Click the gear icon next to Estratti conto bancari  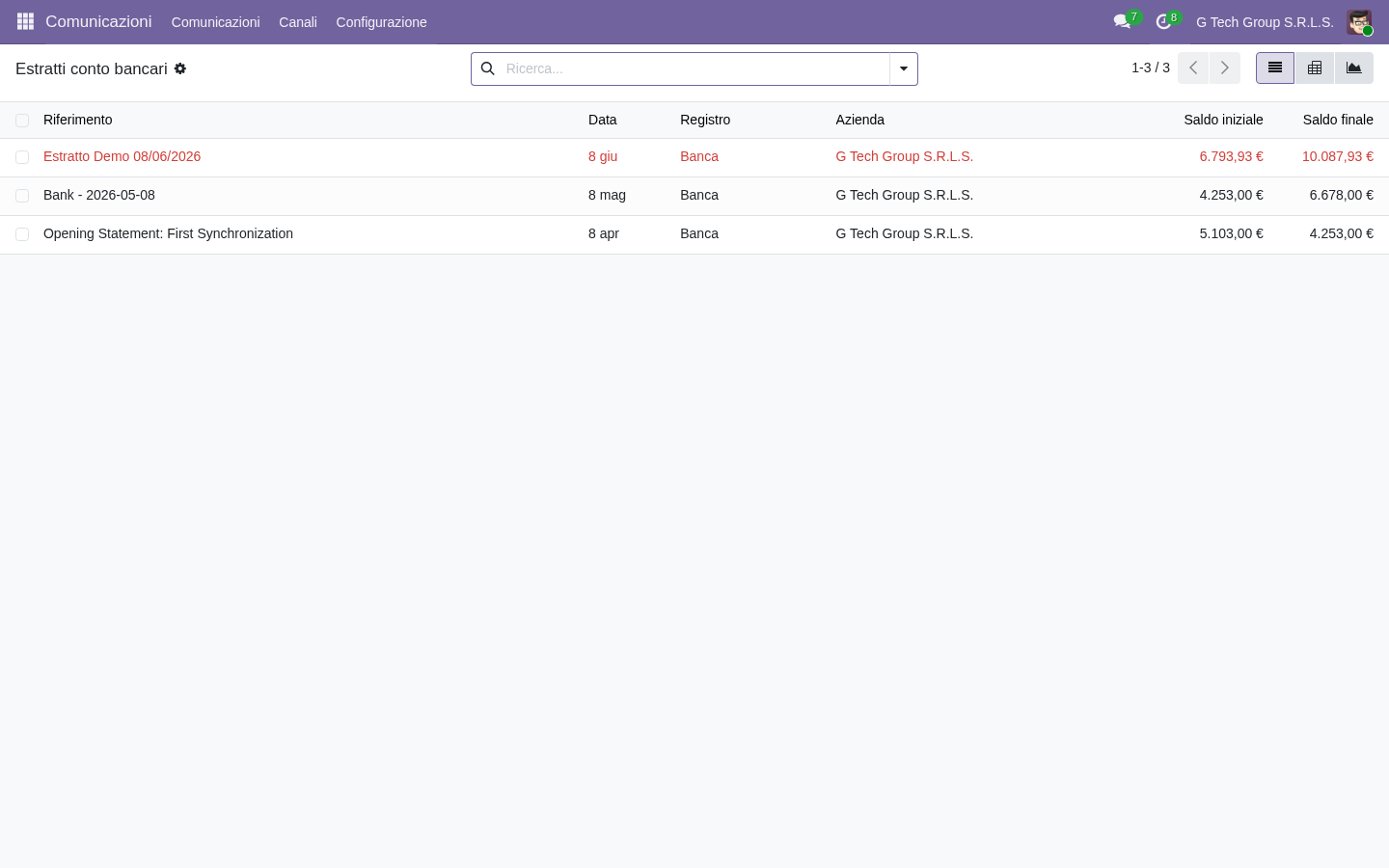click(x=180, y=68)
